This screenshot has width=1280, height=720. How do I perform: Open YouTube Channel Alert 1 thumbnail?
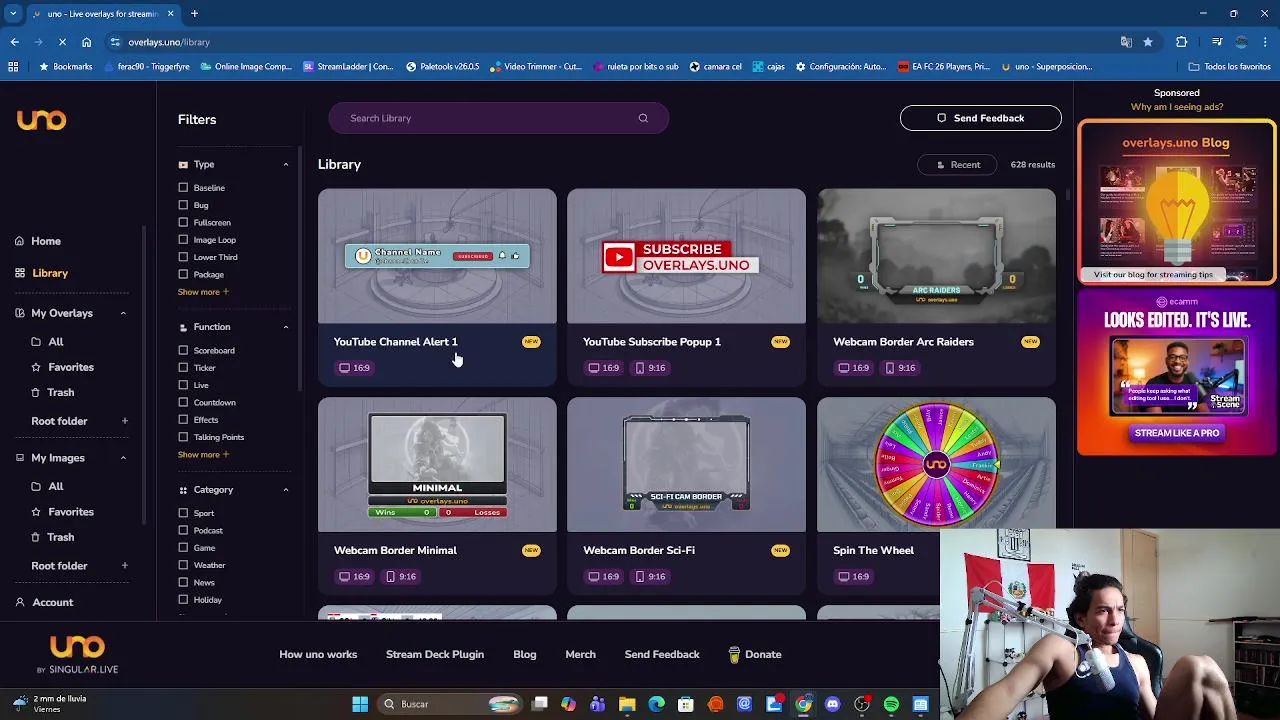pyautogui.click(x=437, y=256)
